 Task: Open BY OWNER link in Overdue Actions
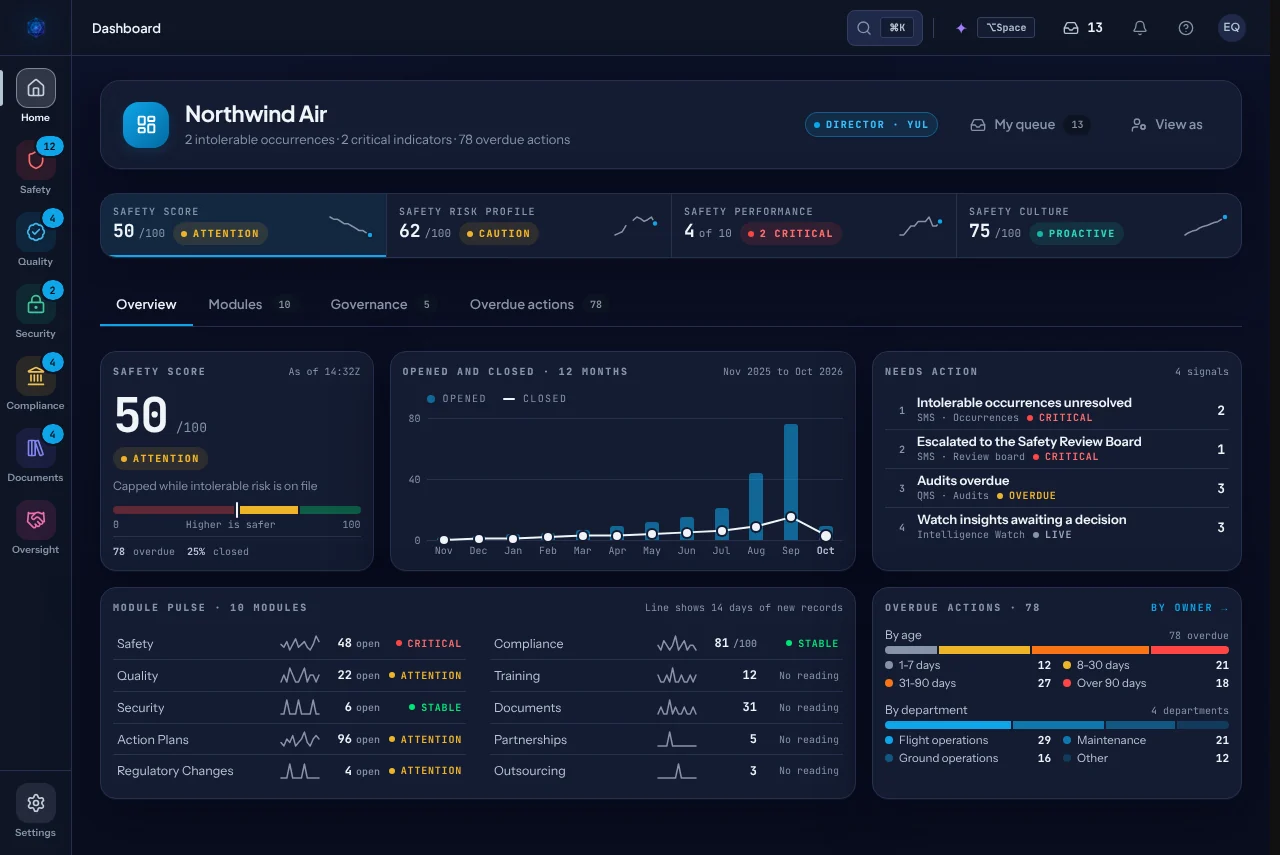[x=1189, y=608]
